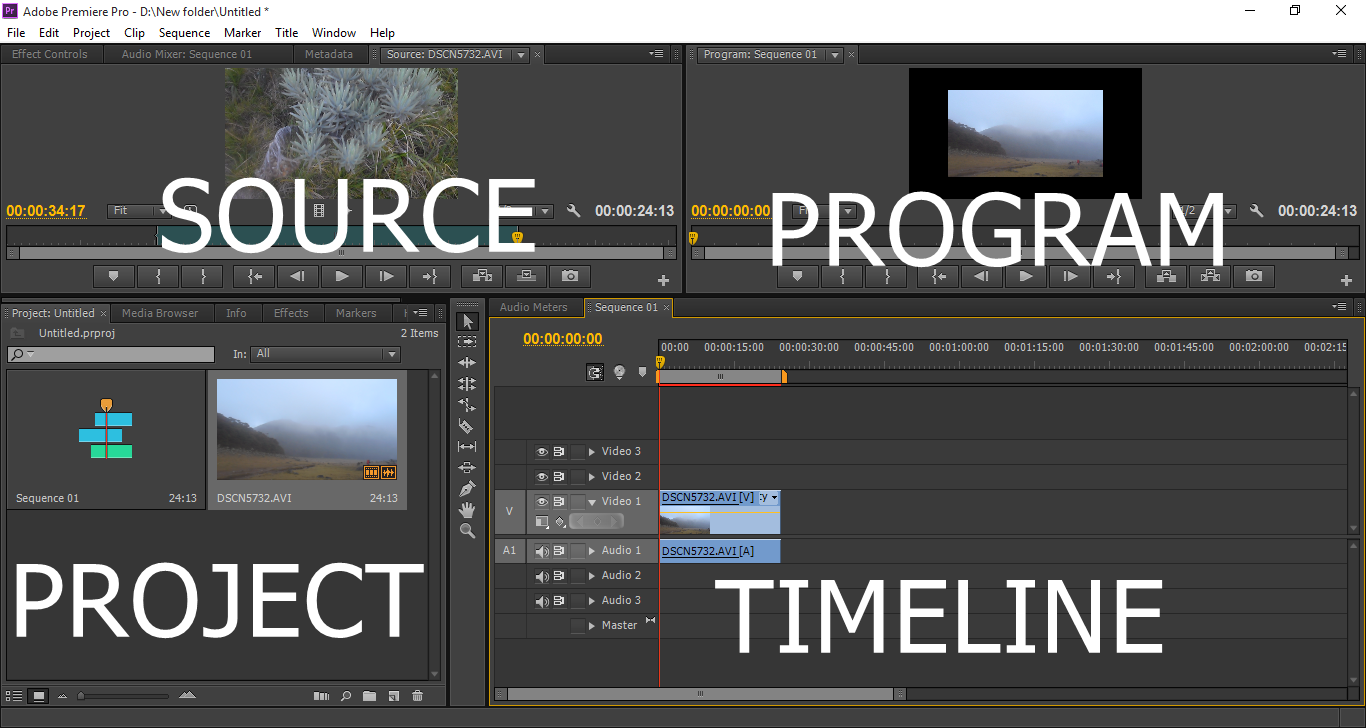Click the New Bin folder icon in Project panel

(x=370, y=696)
